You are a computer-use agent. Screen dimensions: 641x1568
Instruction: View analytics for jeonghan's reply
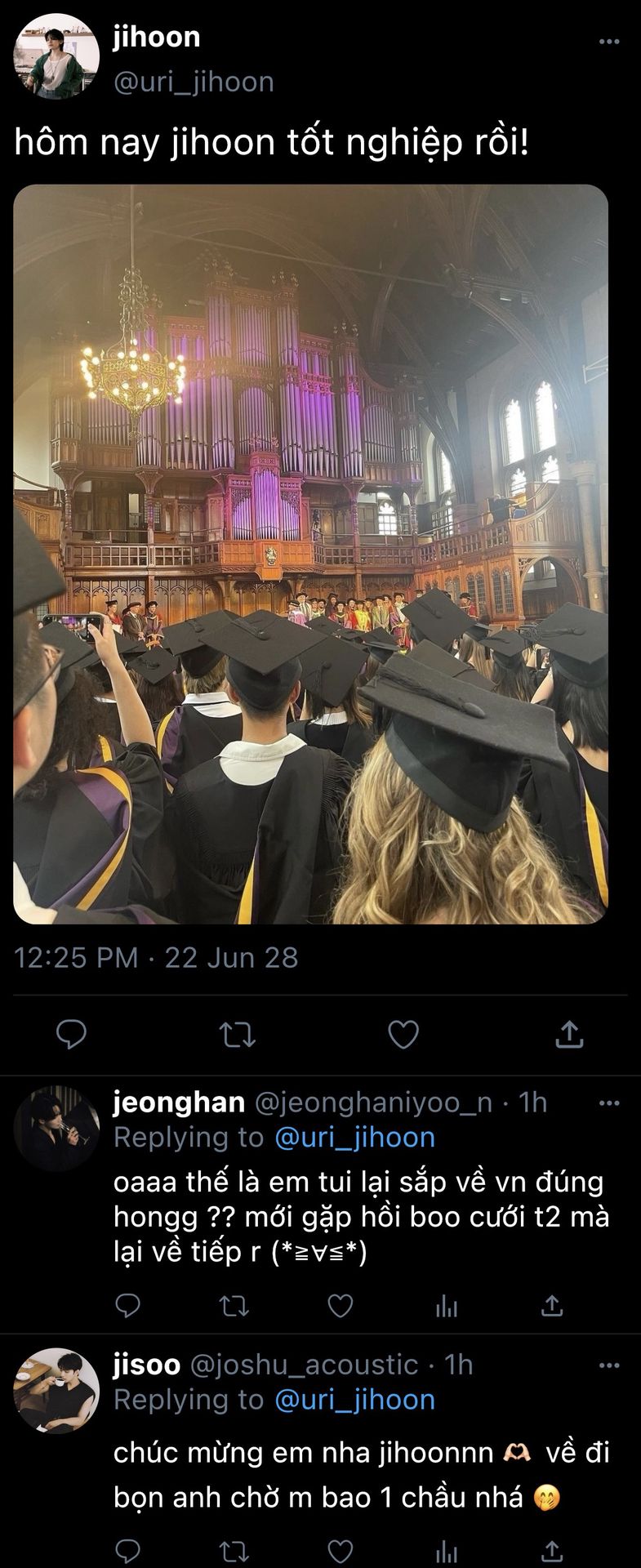tap(446, 1306)
